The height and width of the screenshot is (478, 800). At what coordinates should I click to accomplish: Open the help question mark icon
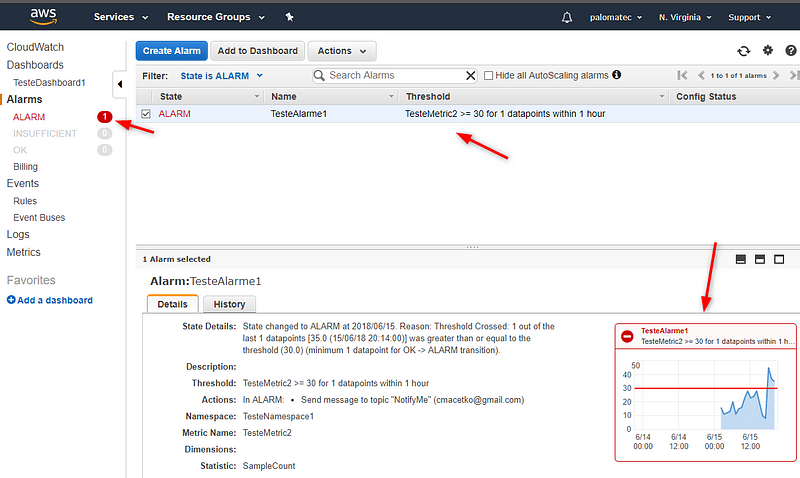click(x=791, y=50)
